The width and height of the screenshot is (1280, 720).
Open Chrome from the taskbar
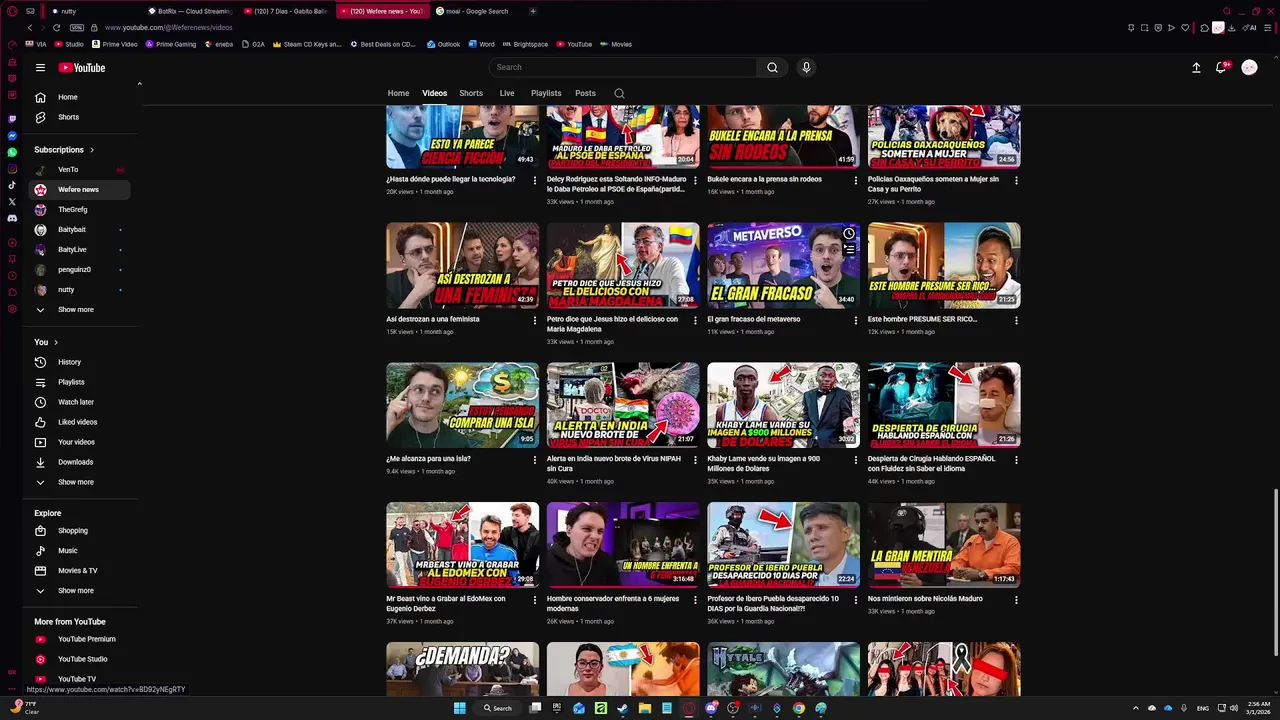pos(798,708)
